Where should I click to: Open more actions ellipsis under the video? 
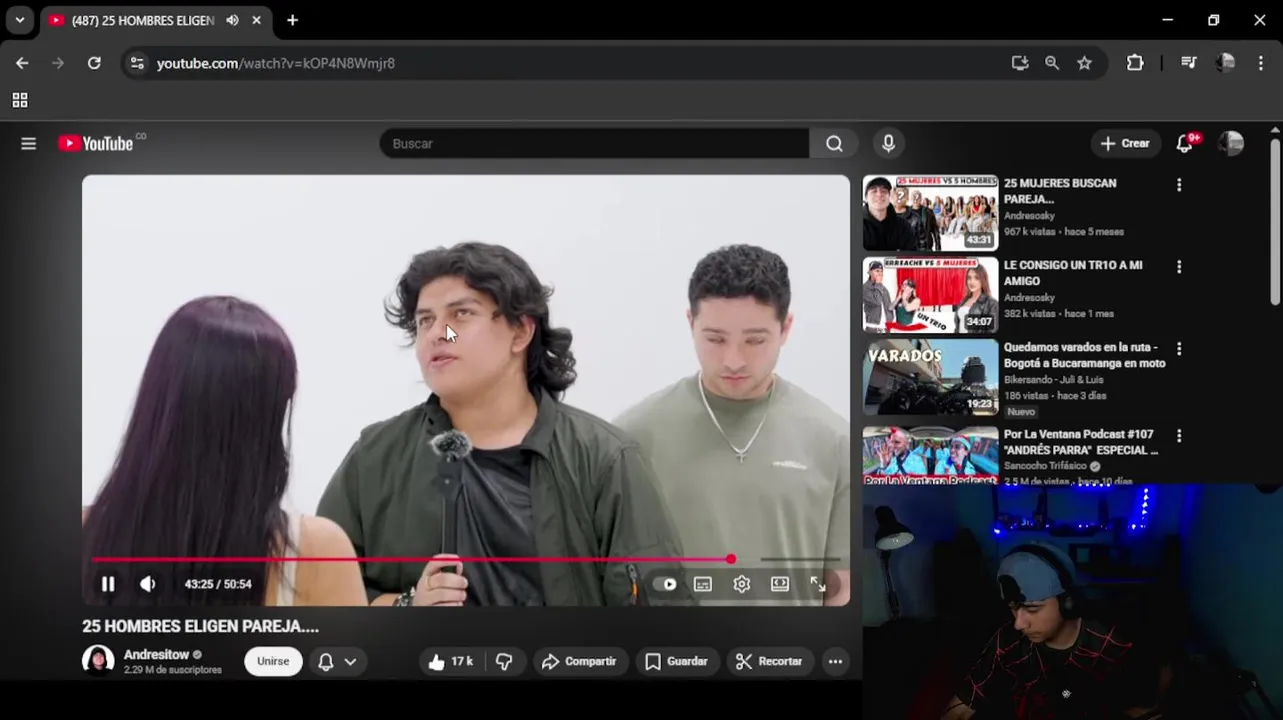tap(835, 661)
